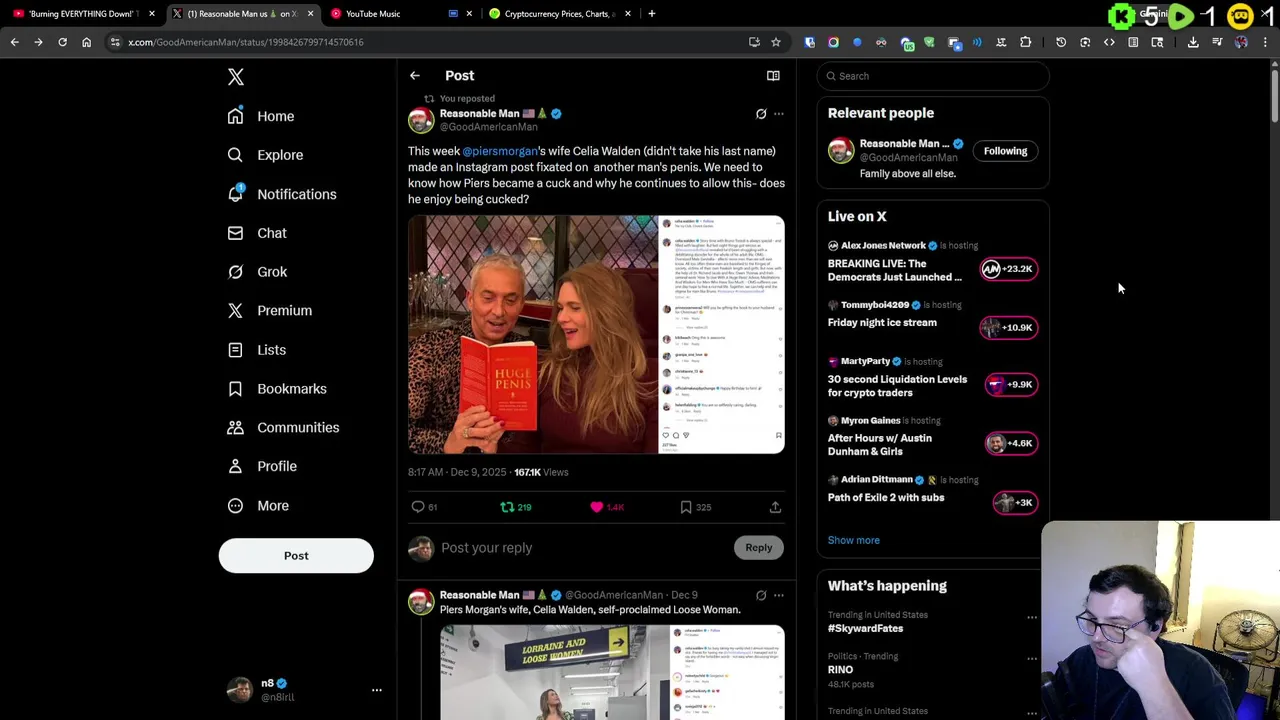Click the page vertical scrollbar

[1274, 95]
